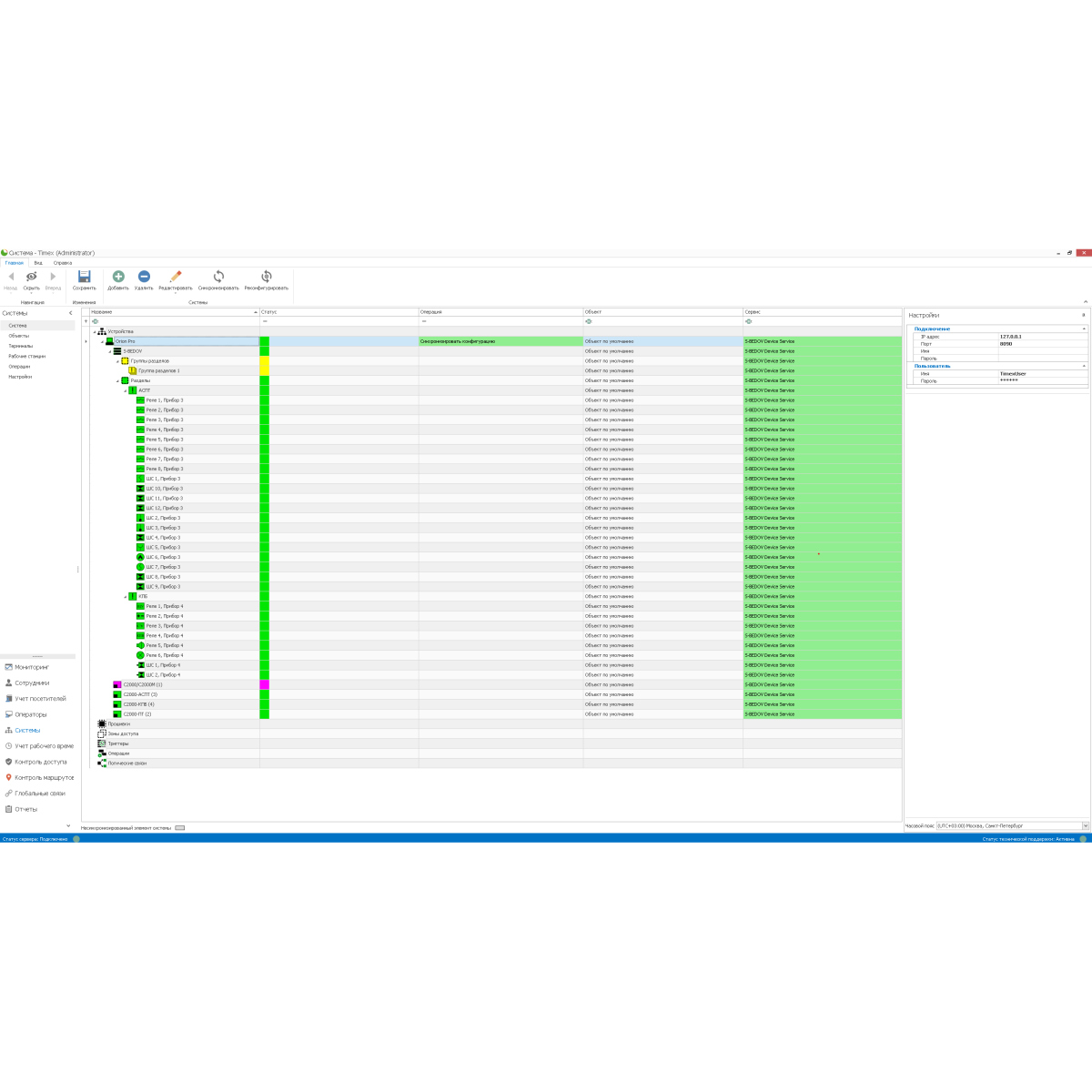Click the IP адрес field showing 127.0.0.1
The width and height of the screenshot is (1092, 1092).
(x=1042, y=337)
